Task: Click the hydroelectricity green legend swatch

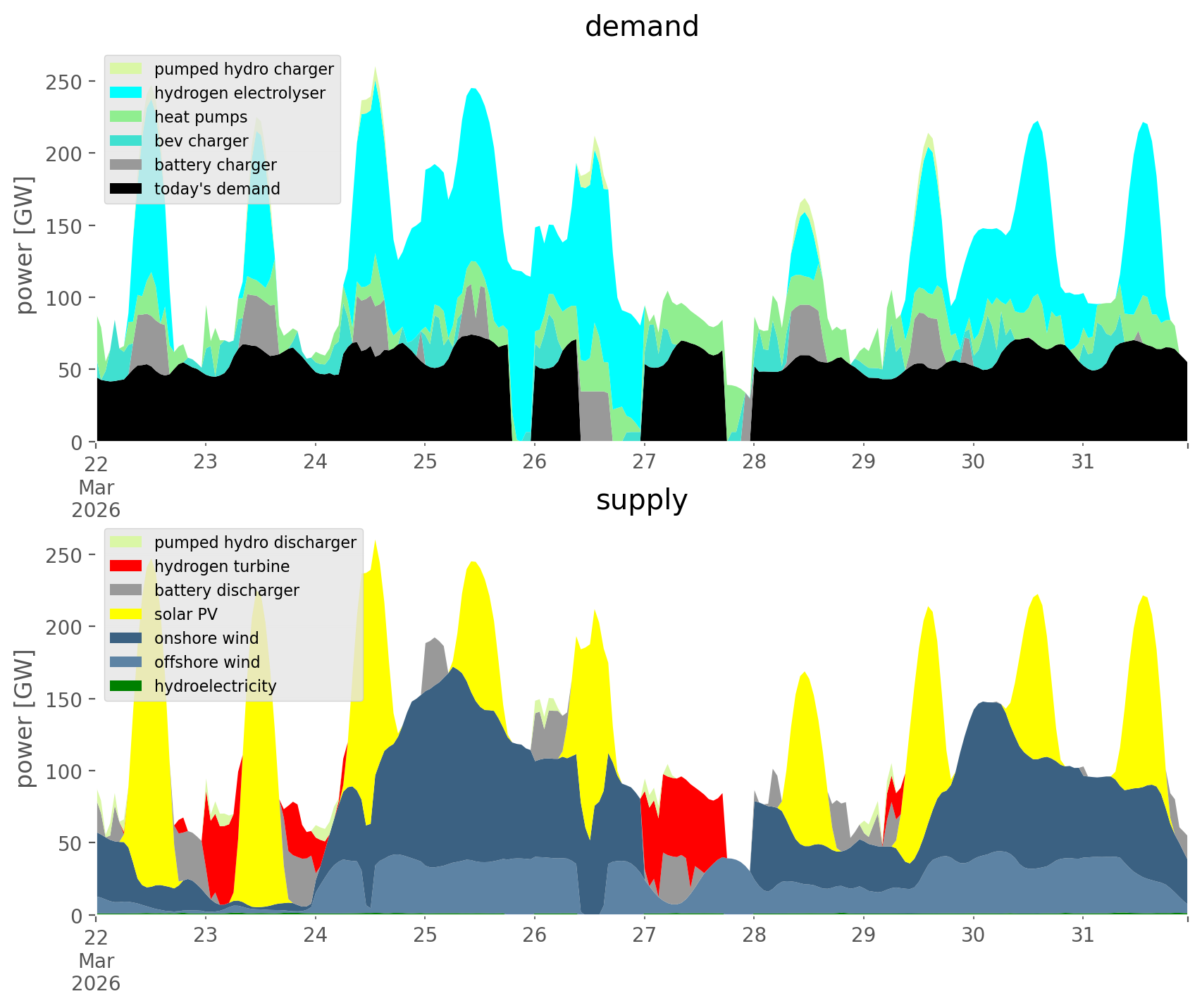Action: click(x=126, y=686)
